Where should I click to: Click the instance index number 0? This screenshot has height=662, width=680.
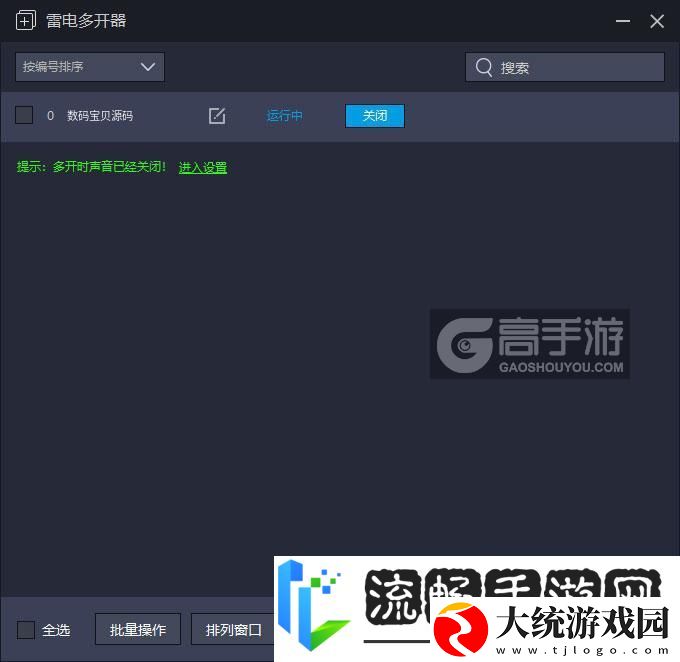pyautogui.click(x=50, y=116)
